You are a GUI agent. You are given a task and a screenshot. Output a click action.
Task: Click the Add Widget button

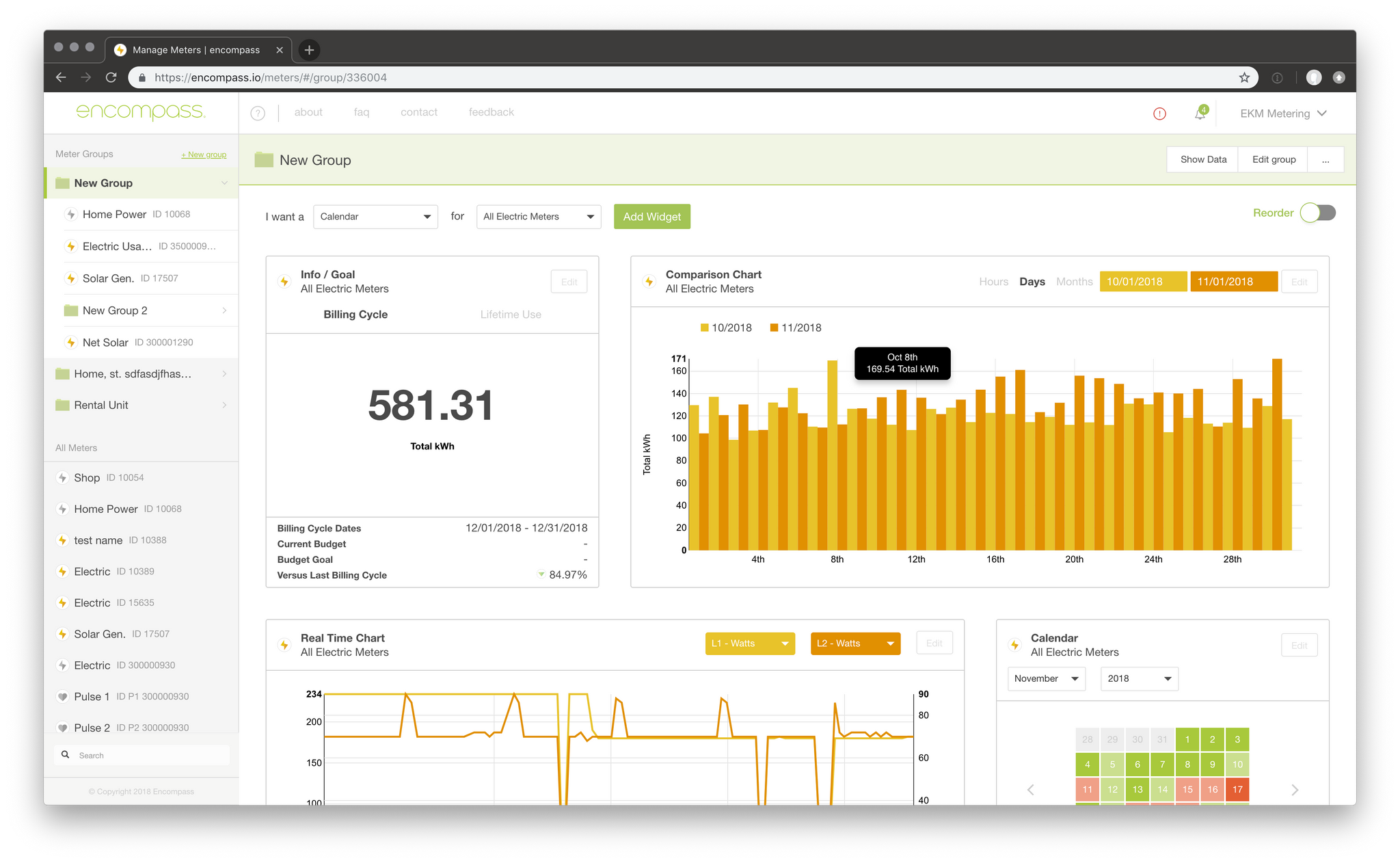[651, 217]
